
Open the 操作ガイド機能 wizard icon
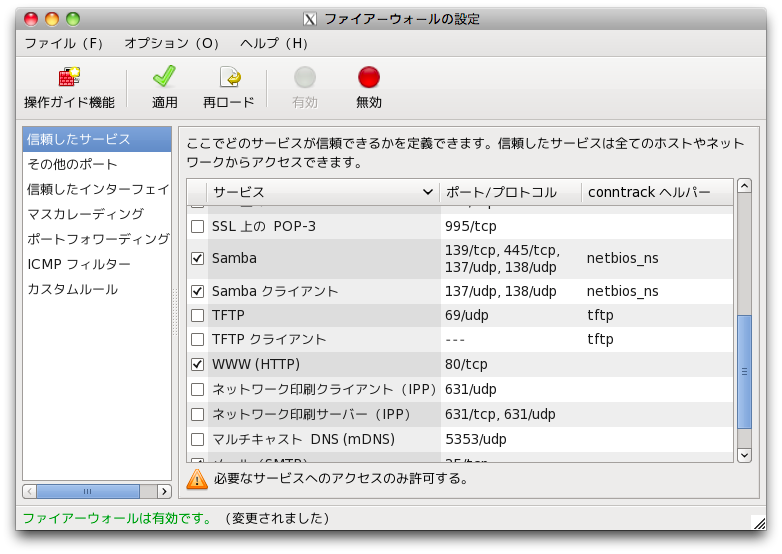69,78
